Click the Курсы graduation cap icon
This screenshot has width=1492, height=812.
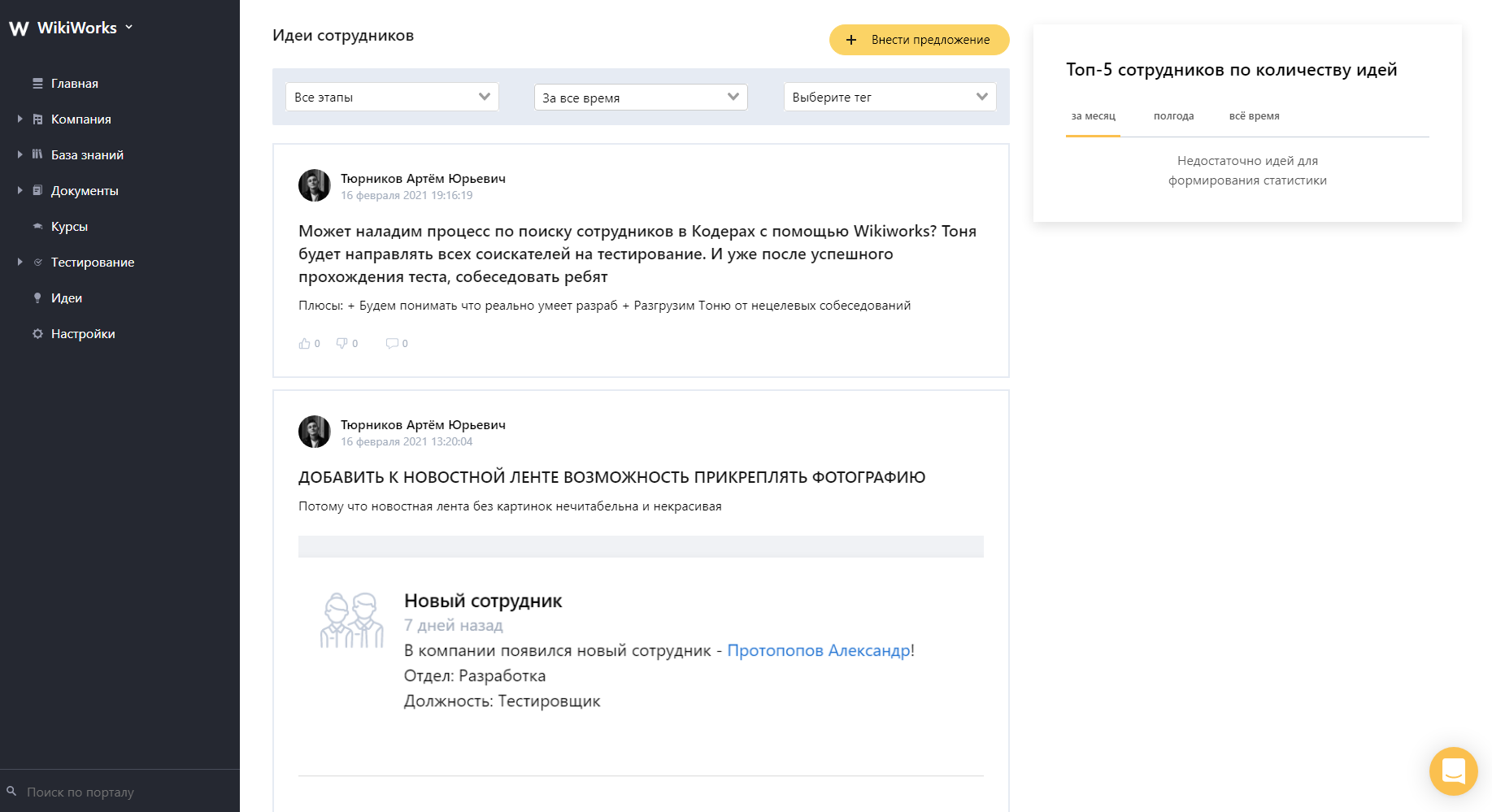pos(37,227)
